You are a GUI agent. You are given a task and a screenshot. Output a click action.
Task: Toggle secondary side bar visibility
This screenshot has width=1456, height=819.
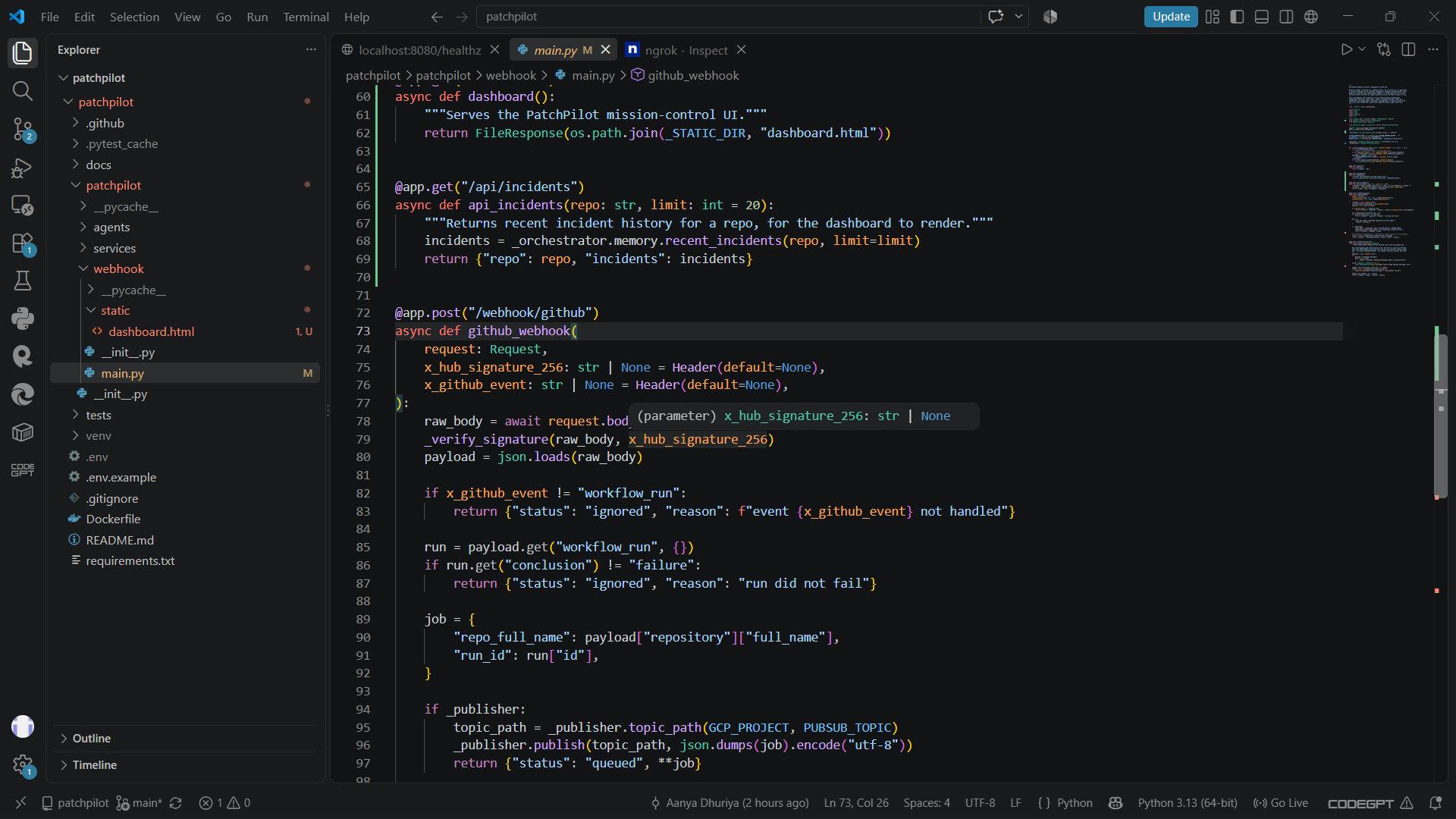[x=1286, y=17]
